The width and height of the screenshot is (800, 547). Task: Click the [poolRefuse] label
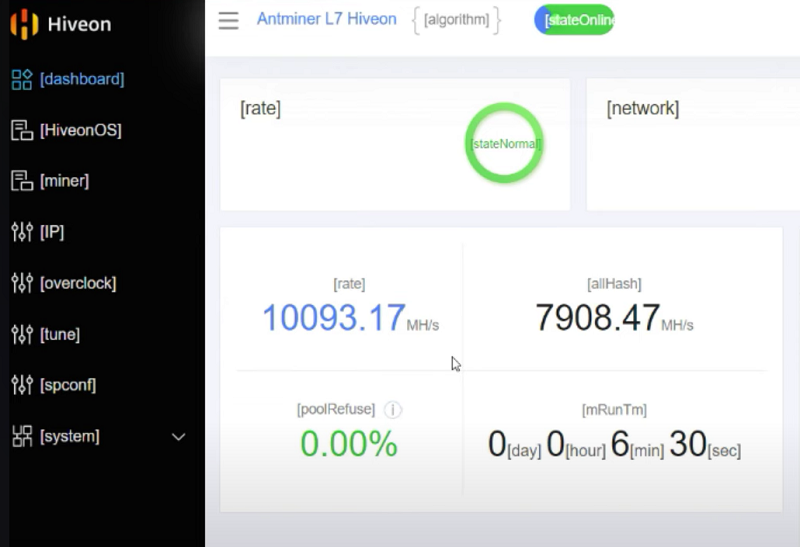click(x=336, y=409)
